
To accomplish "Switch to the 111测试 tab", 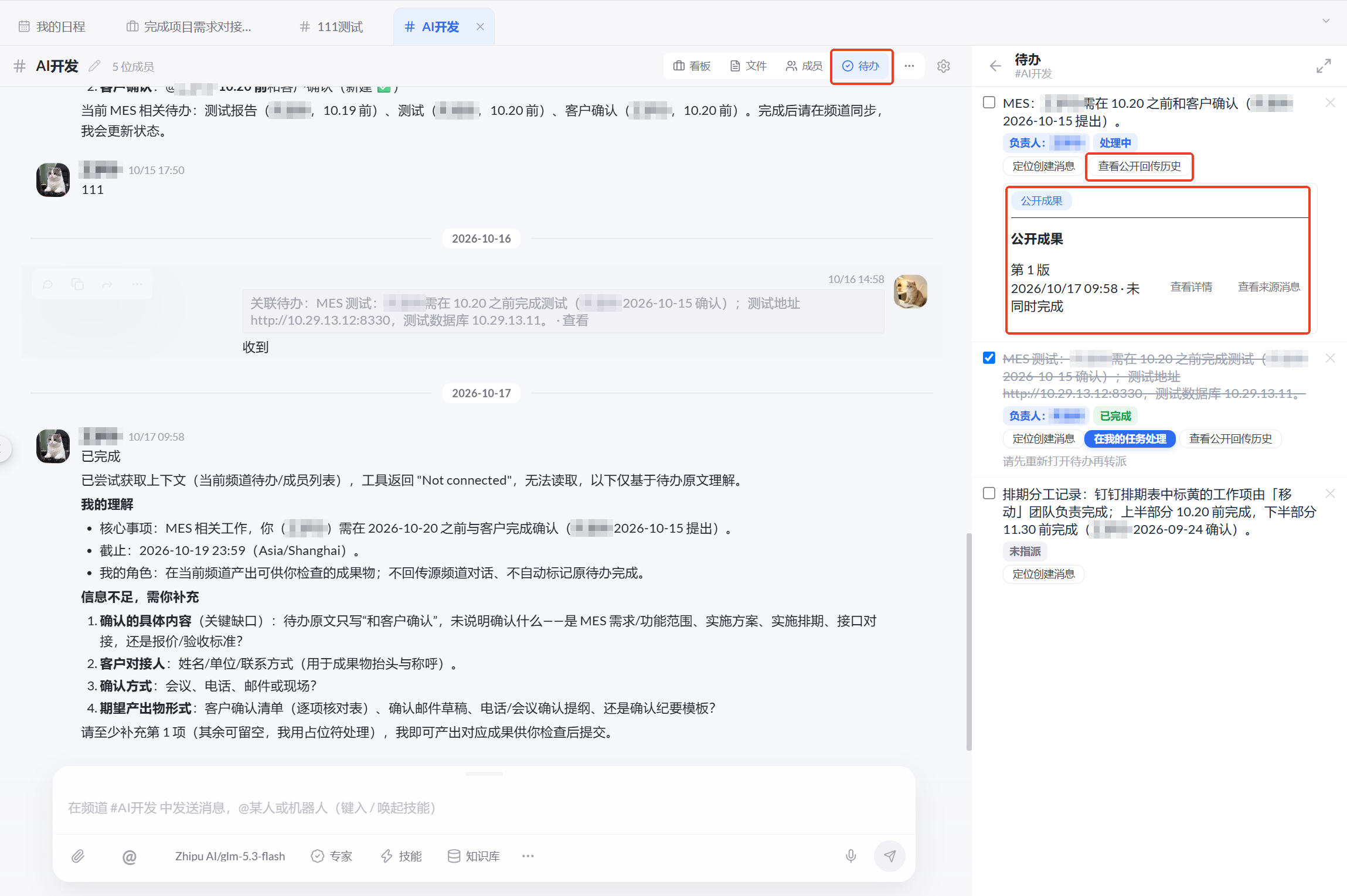I will point(331,27).
